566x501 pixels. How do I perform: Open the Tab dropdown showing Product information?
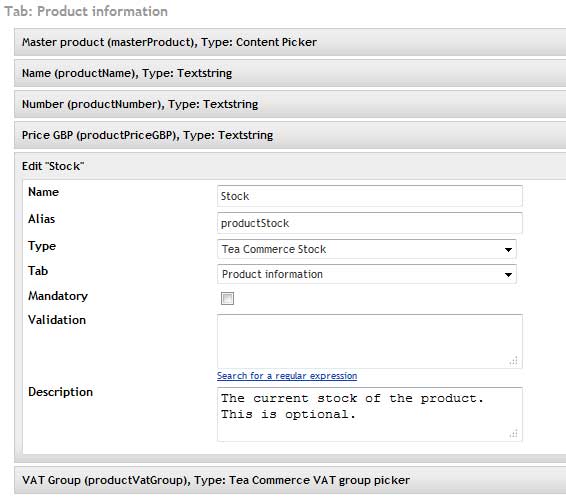click(x=367, y=274)
